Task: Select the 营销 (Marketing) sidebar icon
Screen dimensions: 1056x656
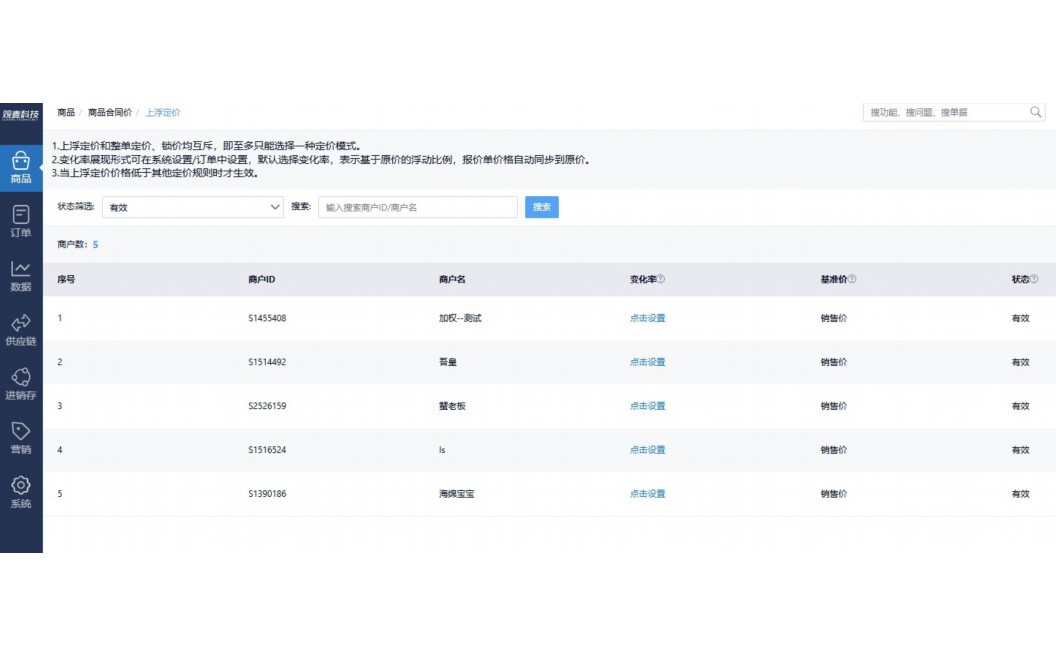Action: tap(20, 437)
